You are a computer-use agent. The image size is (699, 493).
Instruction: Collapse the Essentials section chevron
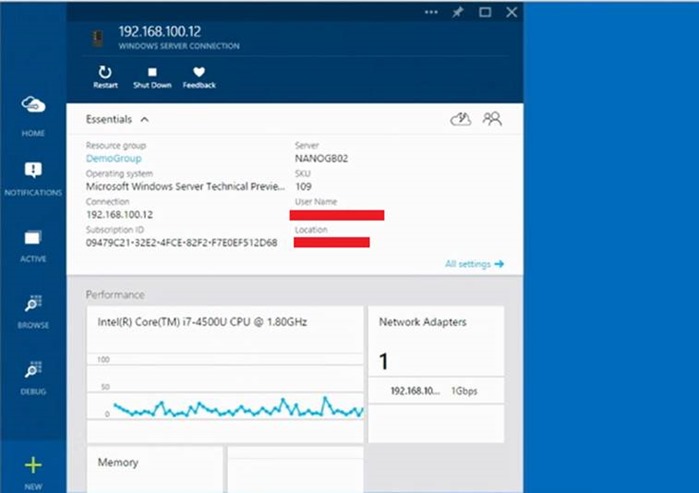click(144, 119)
